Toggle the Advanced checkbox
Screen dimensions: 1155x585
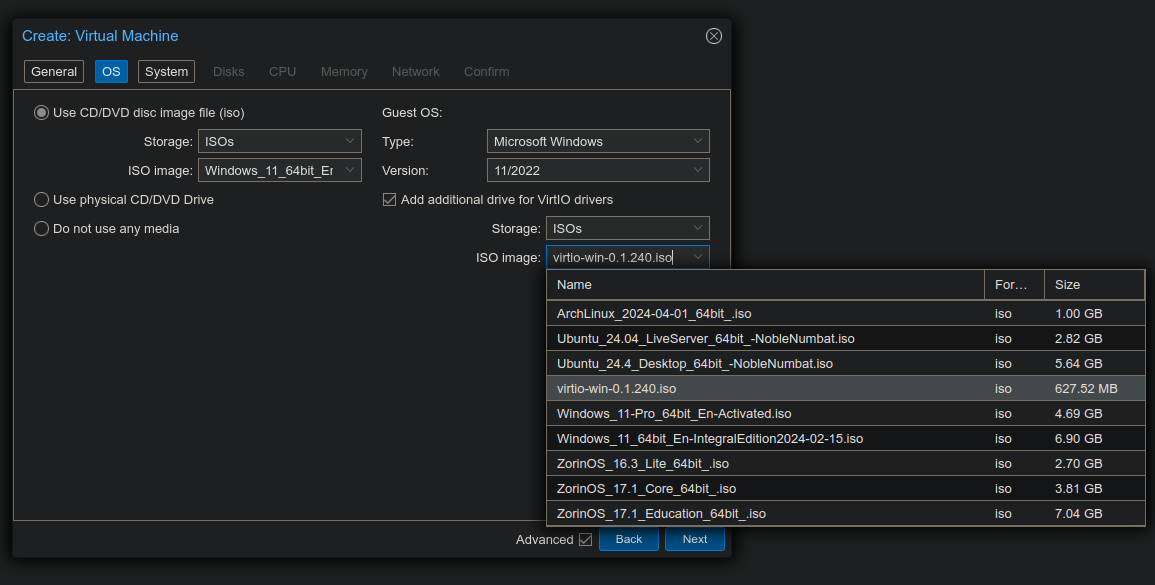pyautogui.click(x=585, y=540)
